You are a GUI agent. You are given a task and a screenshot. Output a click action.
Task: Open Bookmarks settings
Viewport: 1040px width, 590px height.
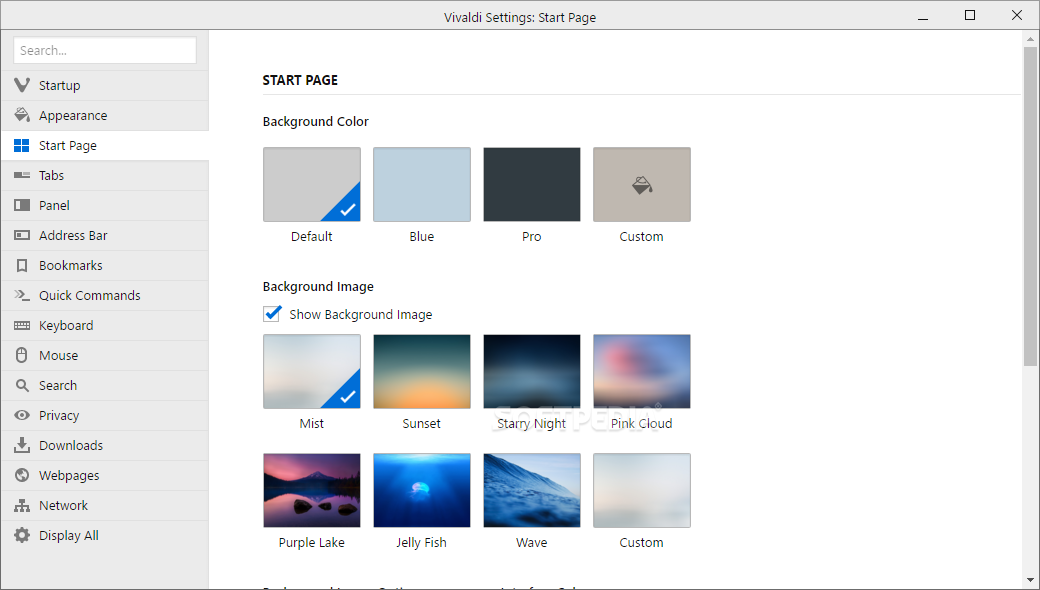tap(105, 265)
